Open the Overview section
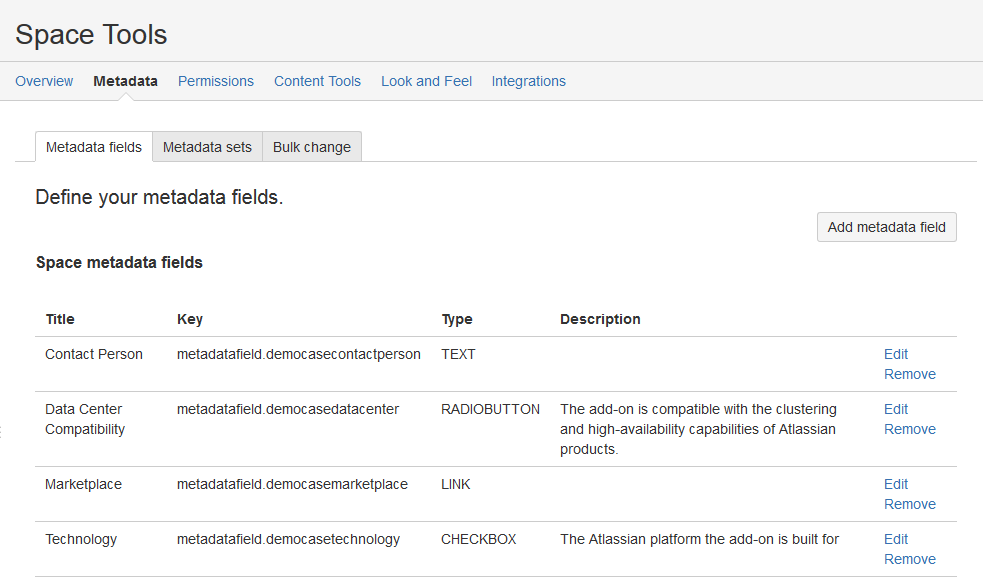Viewport: 983px width, 588px height. point(44,81)
